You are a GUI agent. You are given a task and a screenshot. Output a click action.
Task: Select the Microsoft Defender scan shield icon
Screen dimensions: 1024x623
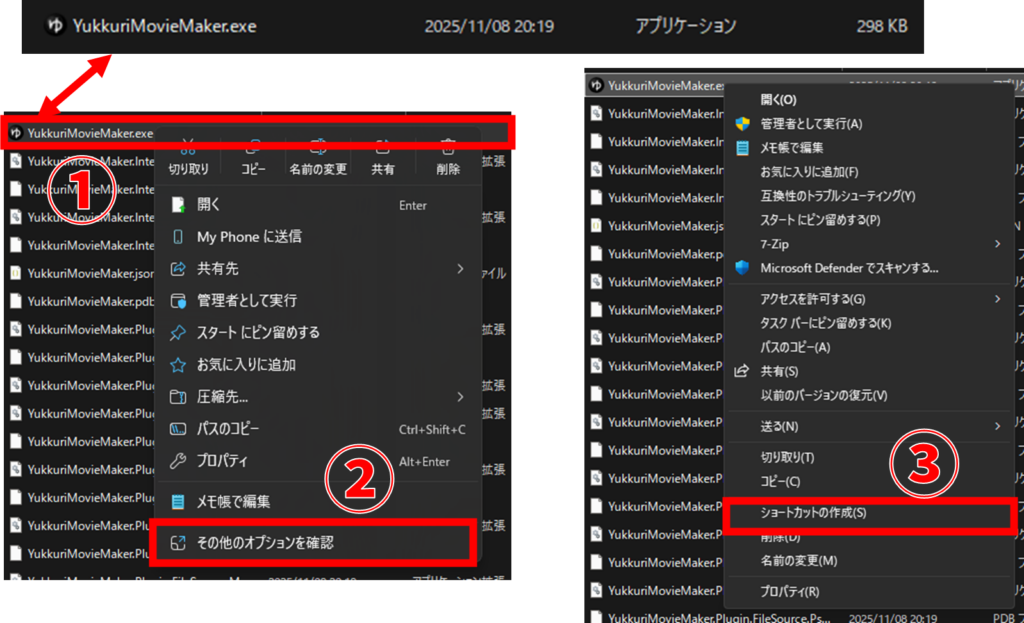click(x=742, y=268)
